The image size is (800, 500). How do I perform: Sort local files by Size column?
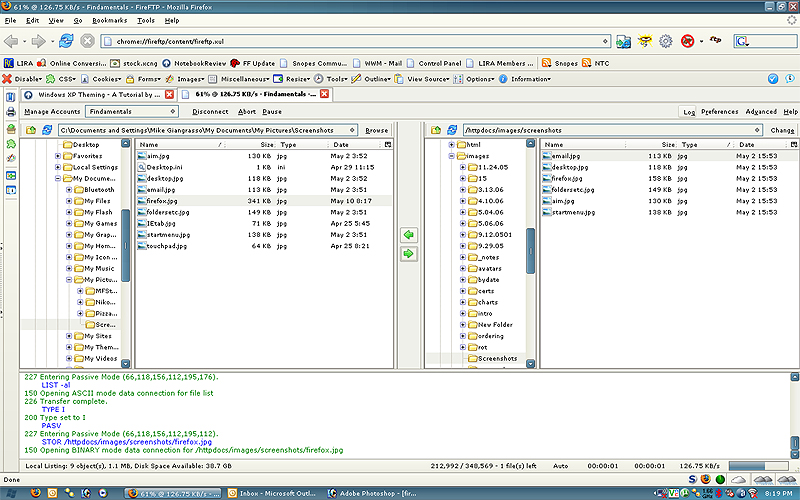(x=267, y=145)
